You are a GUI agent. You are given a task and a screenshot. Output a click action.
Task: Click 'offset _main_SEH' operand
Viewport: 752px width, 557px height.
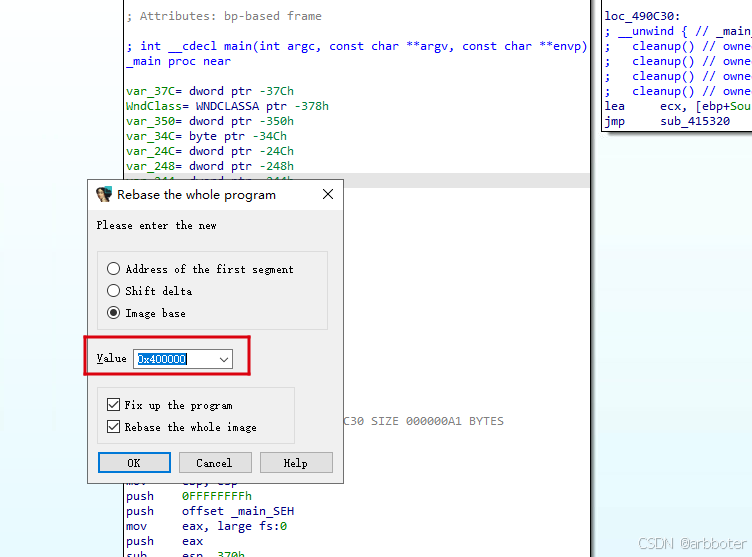pyautogui.click(x=238, y=511)
